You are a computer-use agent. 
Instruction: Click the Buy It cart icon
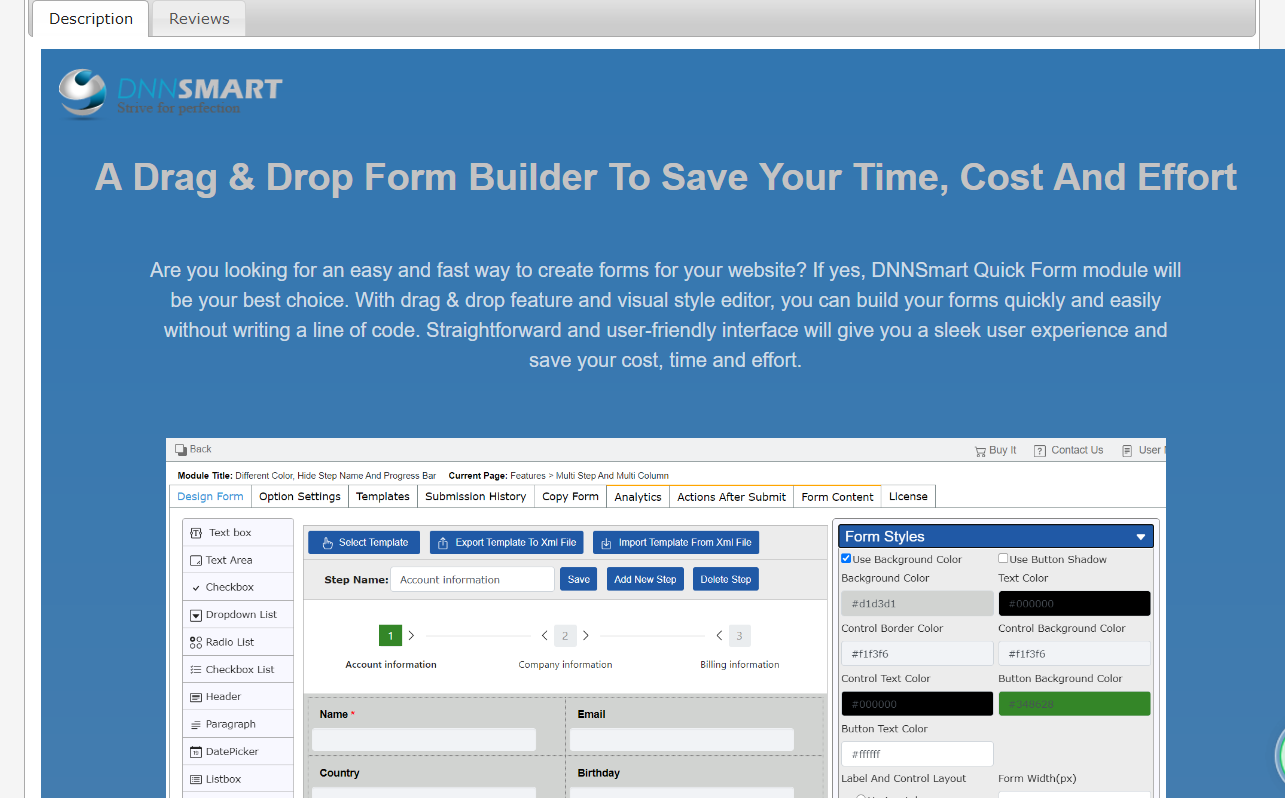coord(980,451)
